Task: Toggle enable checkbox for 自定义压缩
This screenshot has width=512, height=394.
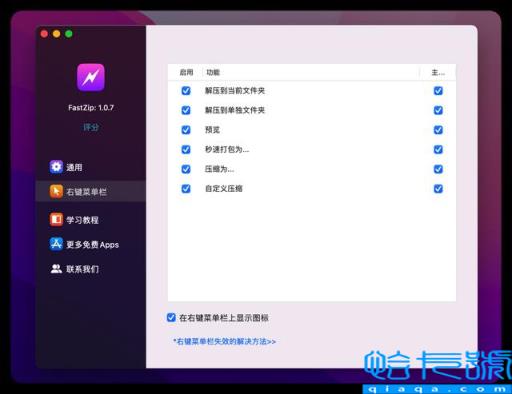Action: [186, 189]
